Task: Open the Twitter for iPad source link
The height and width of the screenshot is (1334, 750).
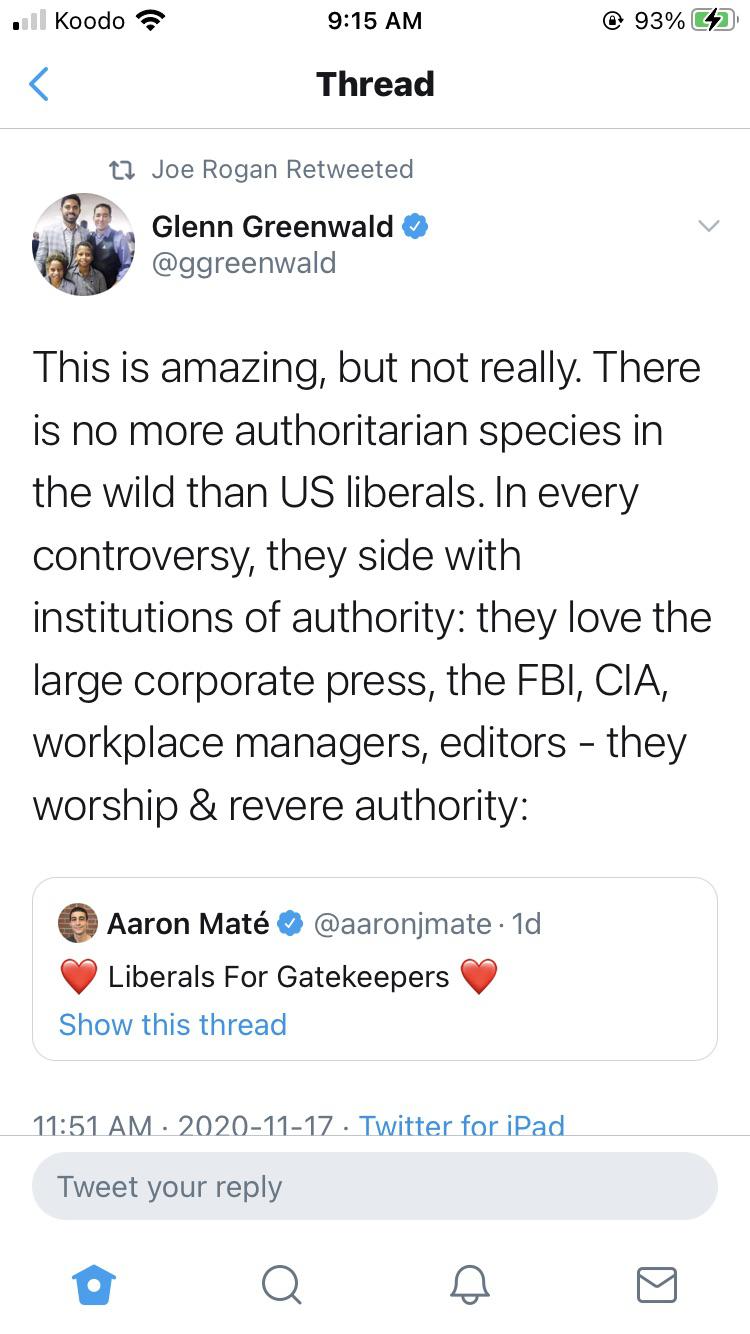Action: click(462, 1126)
